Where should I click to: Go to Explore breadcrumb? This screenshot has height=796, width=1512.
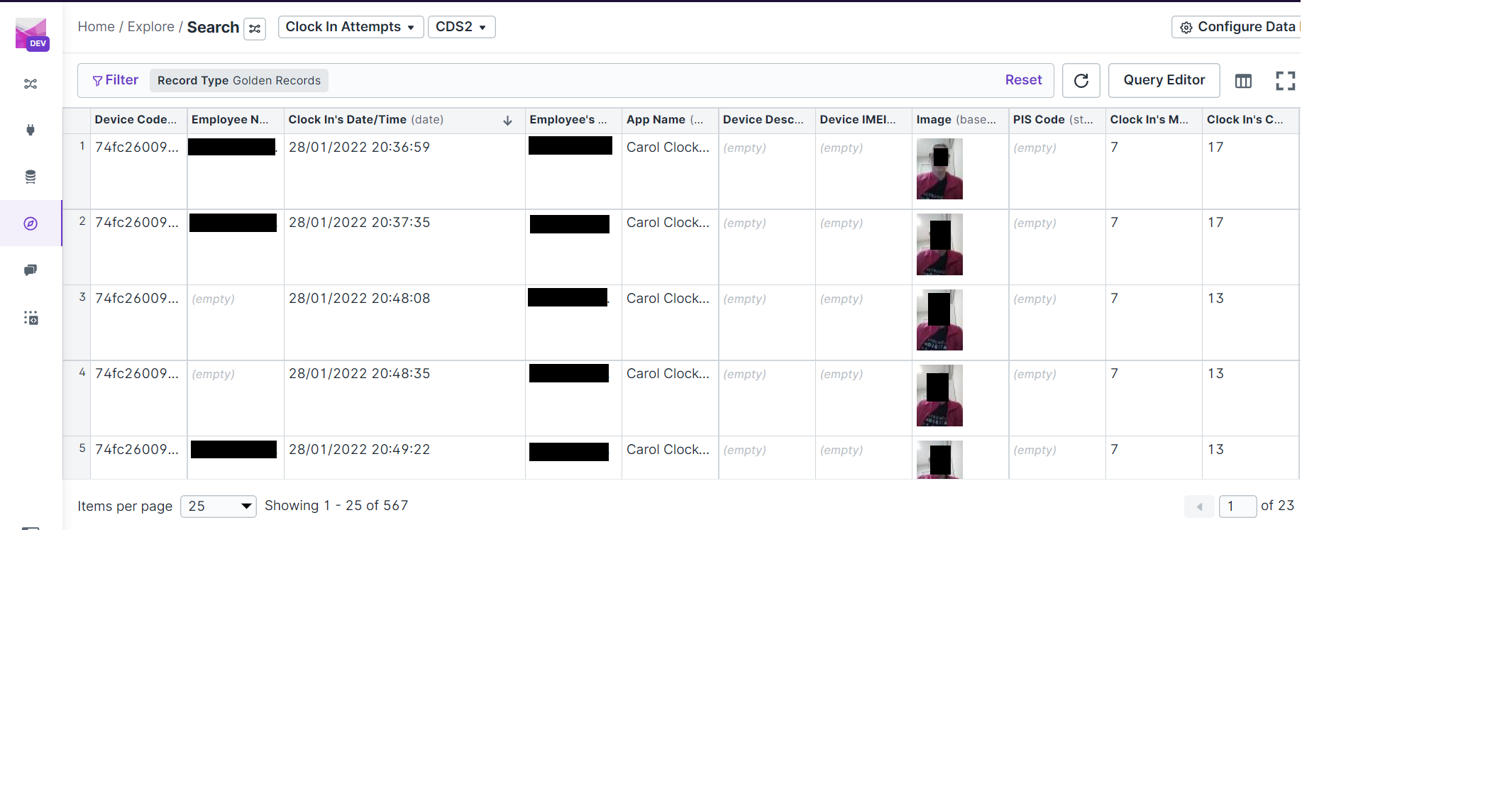150,27
